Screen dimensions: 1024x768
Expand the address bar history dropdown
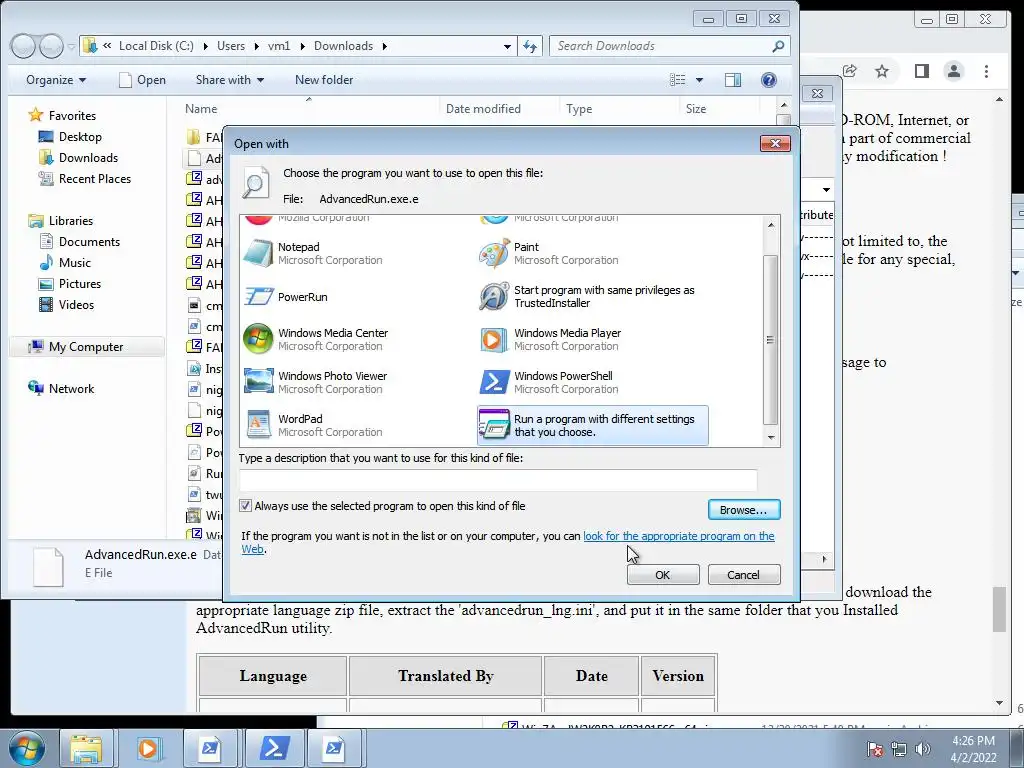507,46
